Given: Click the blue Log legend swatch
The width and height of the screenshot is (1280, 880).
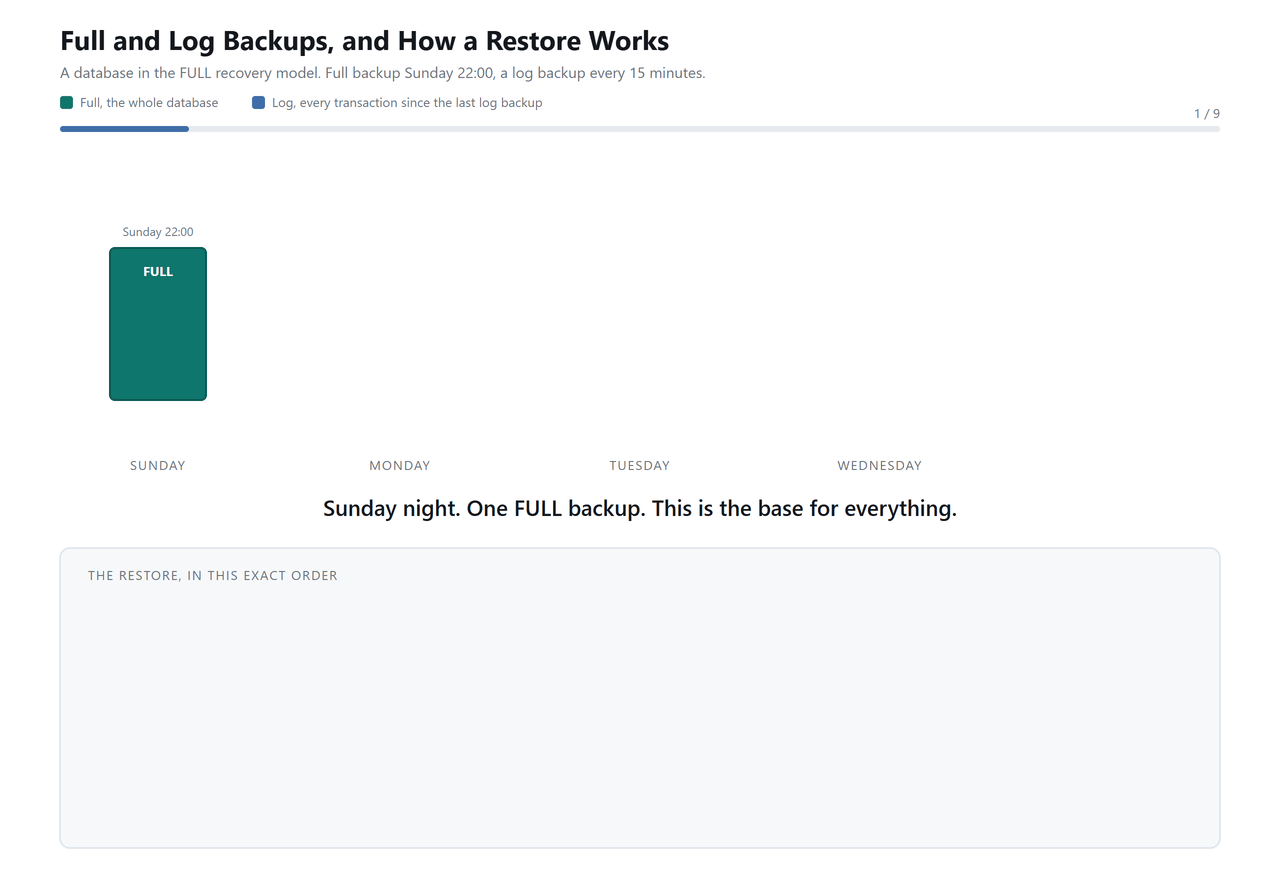Looking at the screenshot, I should [259, 102].
